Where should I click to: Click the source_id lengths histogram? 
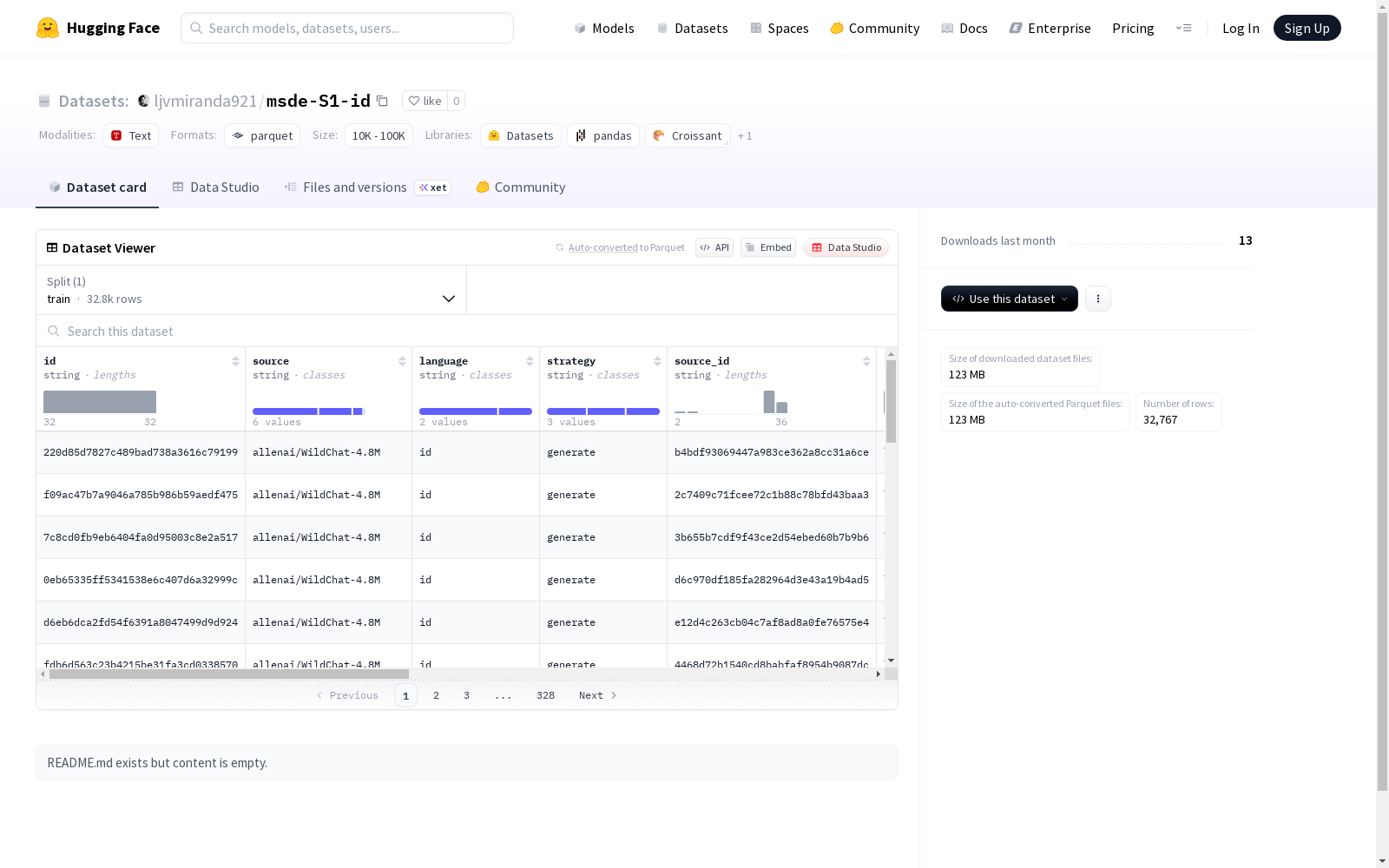tap(731, 402)
